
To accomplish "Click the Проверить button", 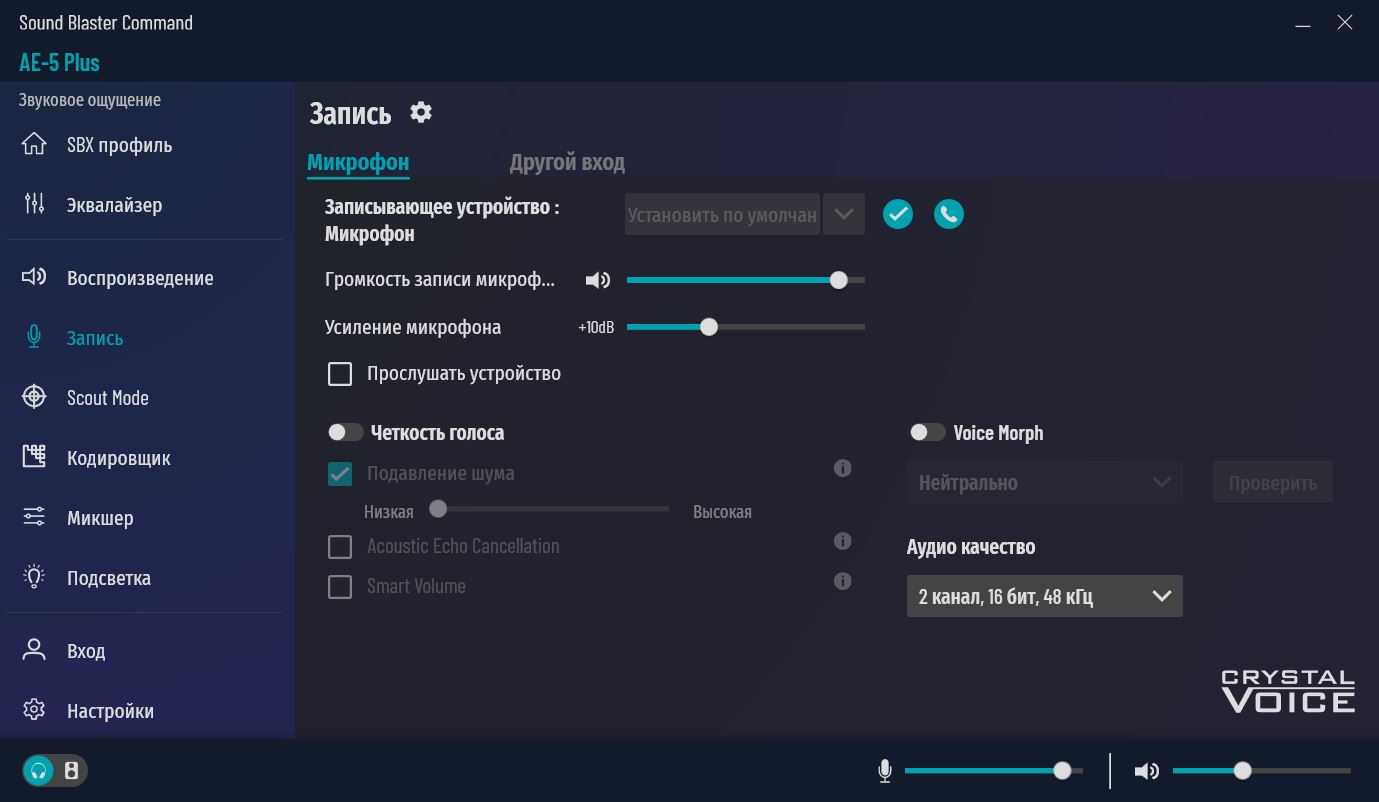I will (x=1272, y=482).
